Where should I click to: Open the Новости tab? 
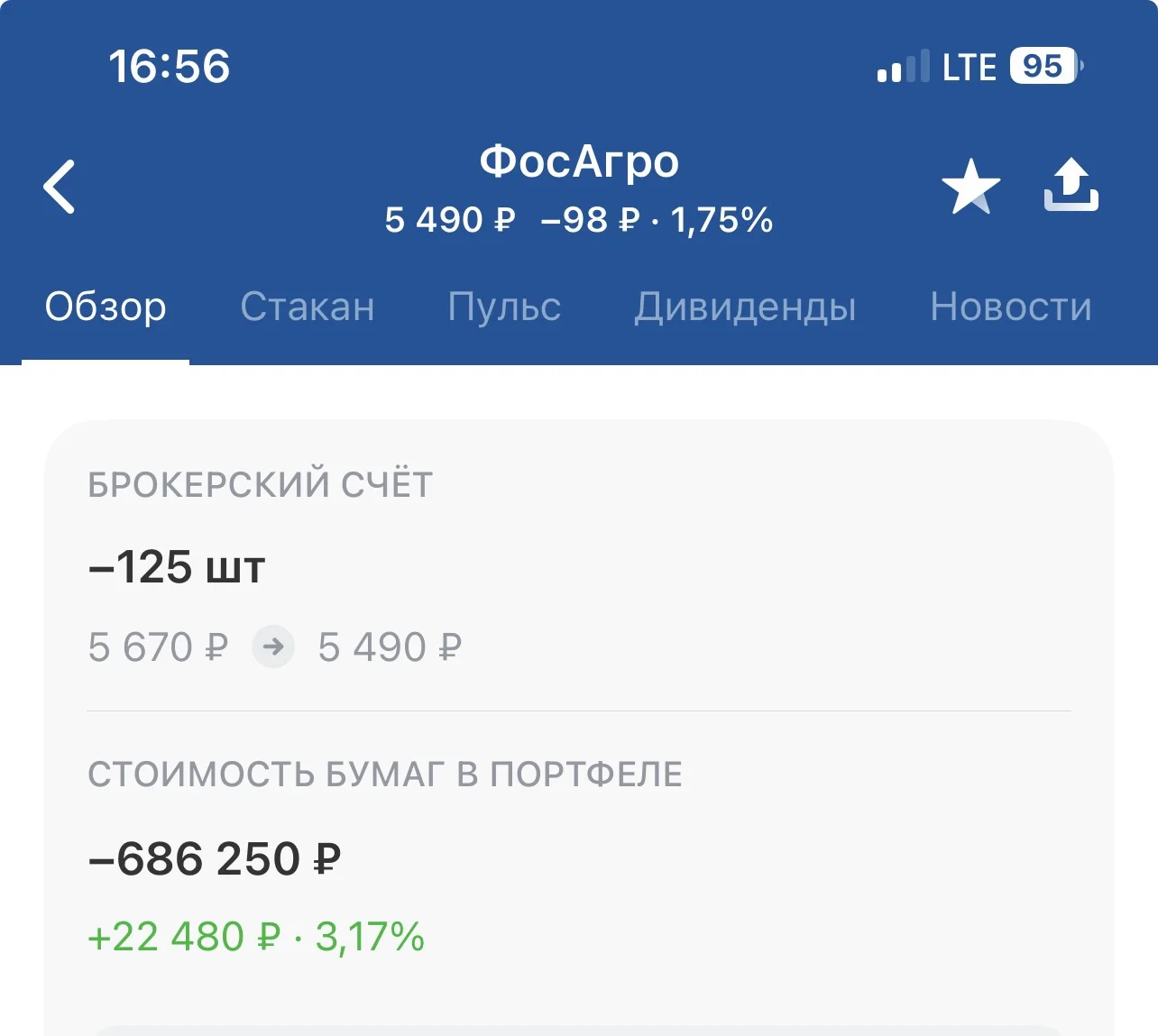pos(1011,307)
